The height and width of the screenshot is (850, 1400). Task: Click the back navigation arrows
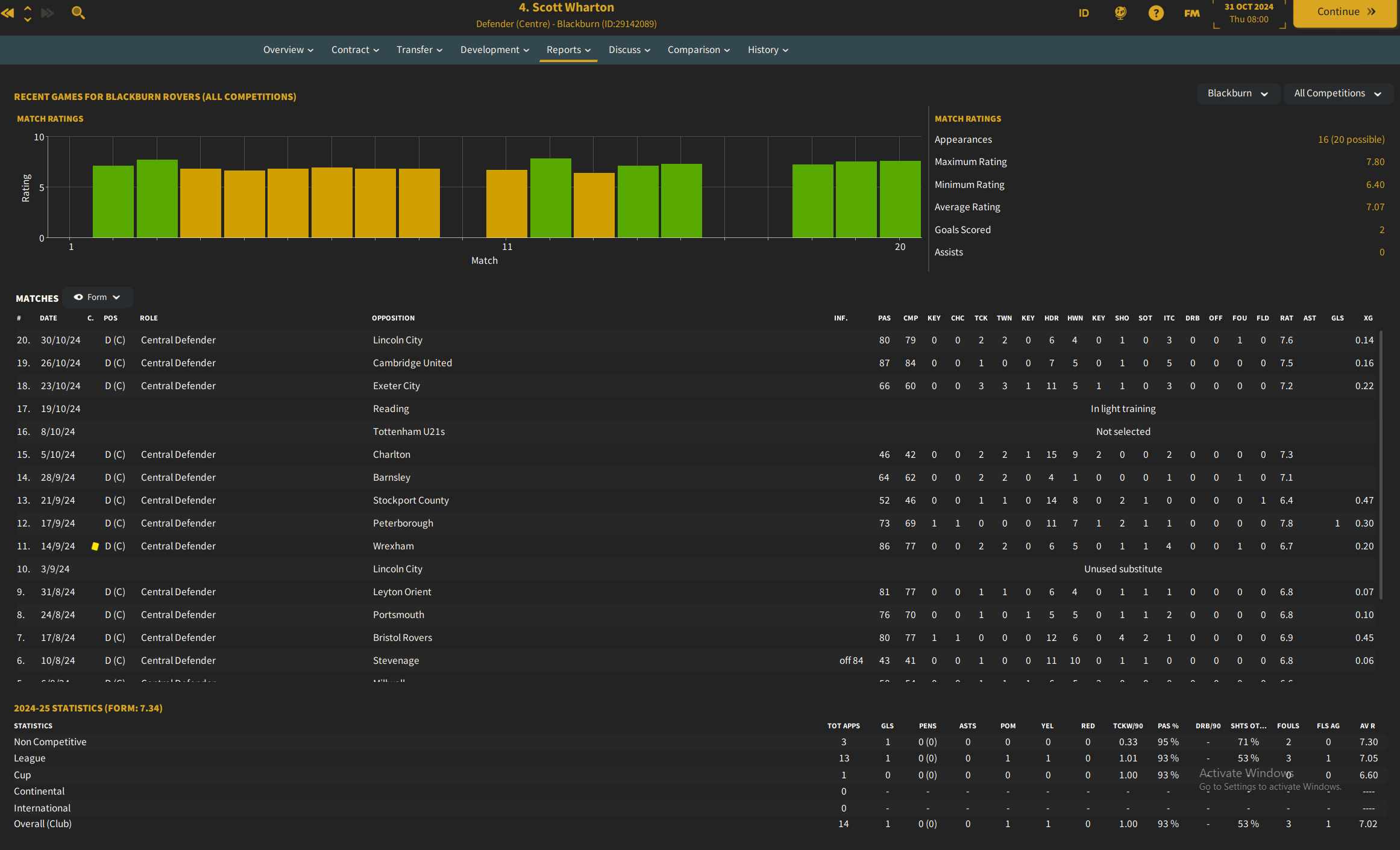coord(8,13)
